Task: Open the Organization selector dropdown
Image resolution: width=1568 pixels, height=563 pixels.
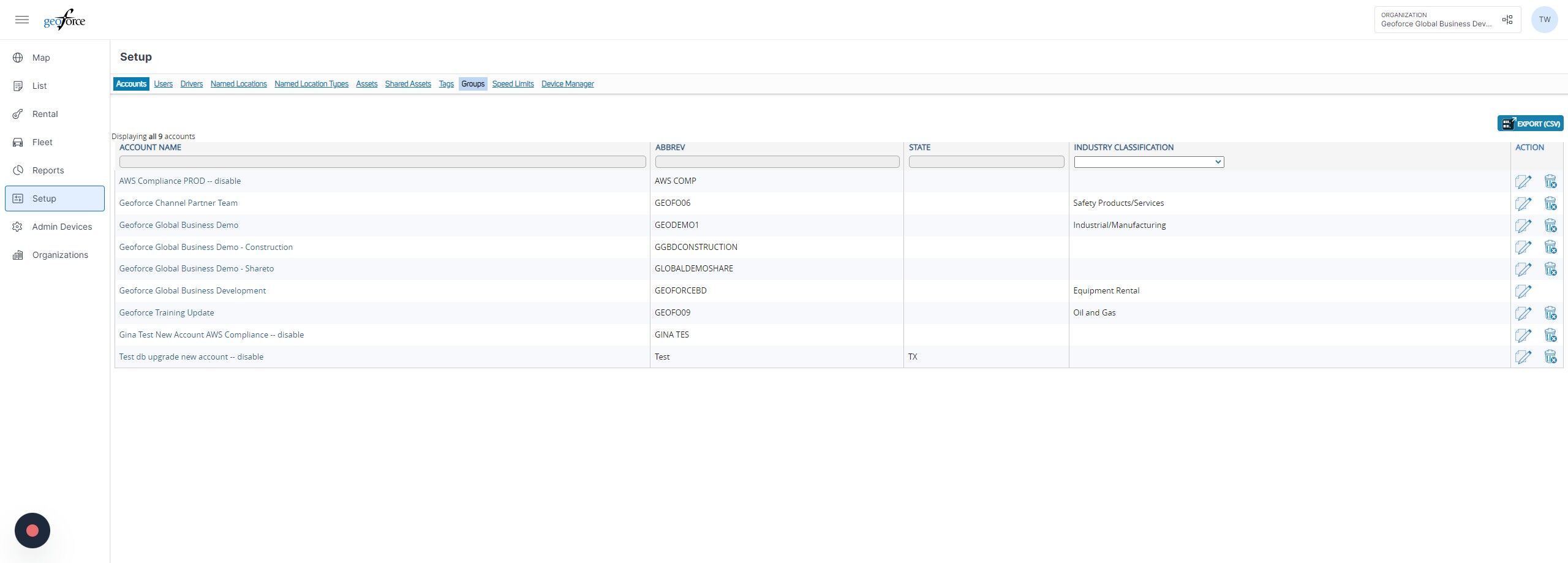Action: tap(1447, 20)
